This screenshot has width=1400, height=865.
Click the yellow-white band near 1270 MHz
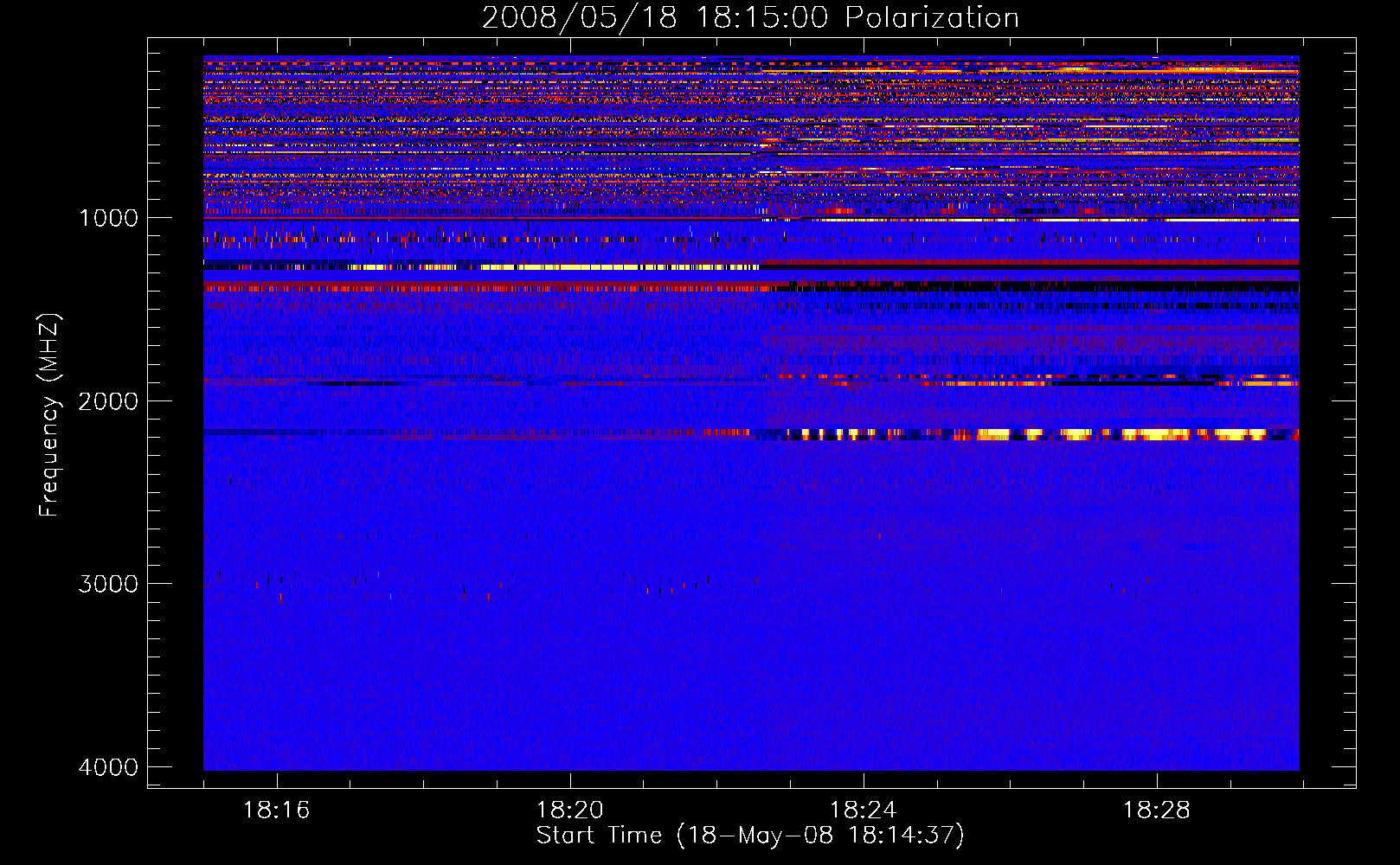click(554, 267)
